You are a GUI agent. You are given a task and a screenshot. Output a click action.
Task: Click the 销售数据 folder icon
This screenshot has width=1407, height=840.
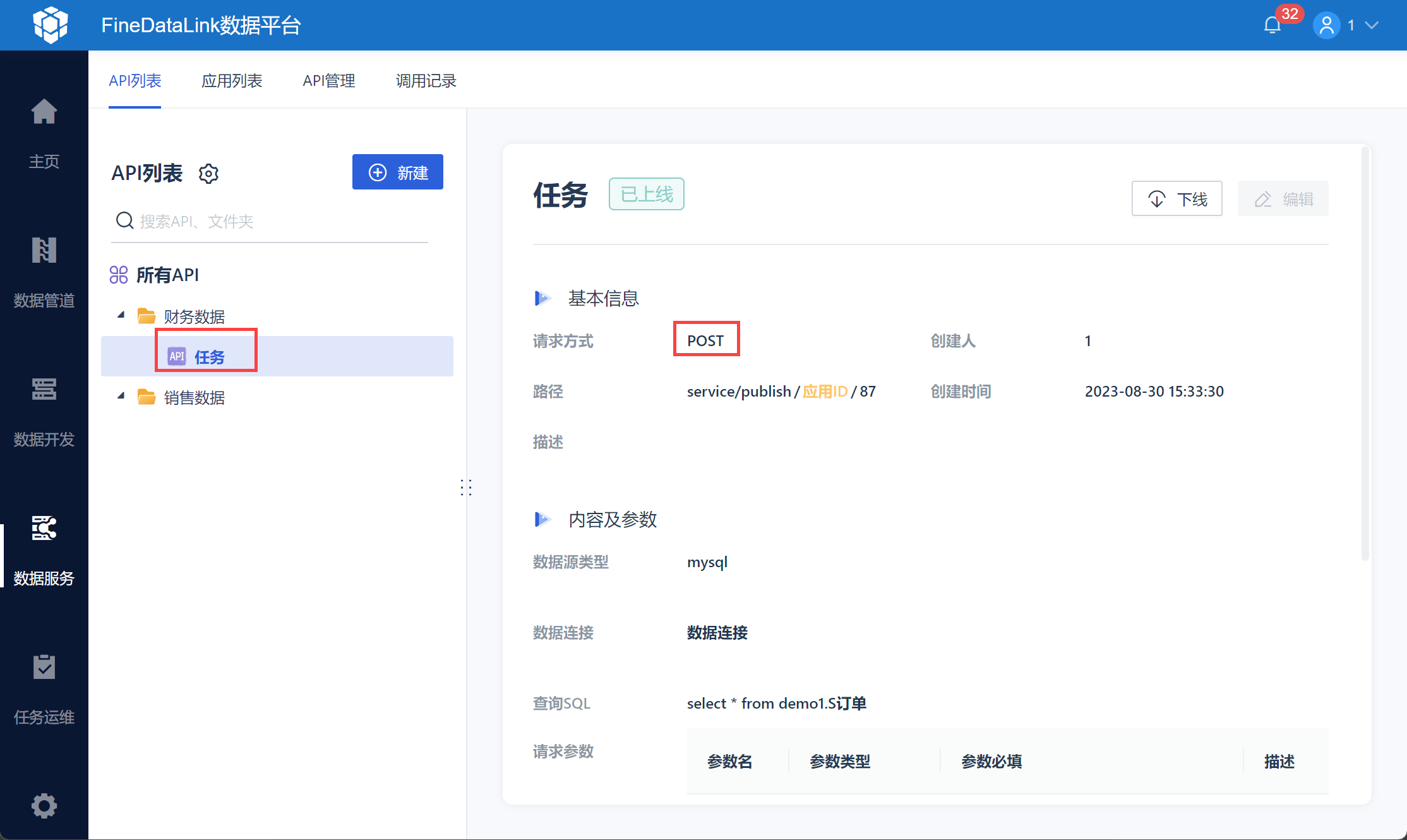pyautogui.click(x=147, y=397)
